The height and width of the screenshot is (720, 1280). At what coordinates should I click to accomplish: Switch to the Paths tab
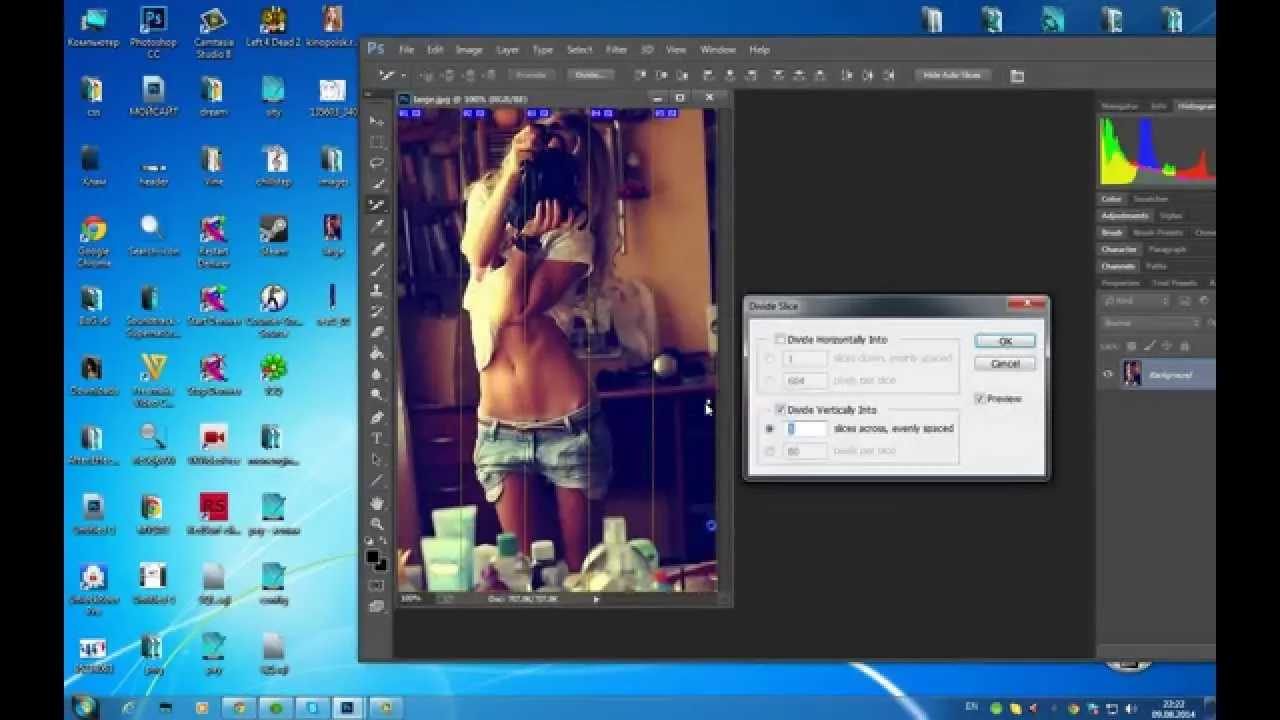(x=1156, y=266)
